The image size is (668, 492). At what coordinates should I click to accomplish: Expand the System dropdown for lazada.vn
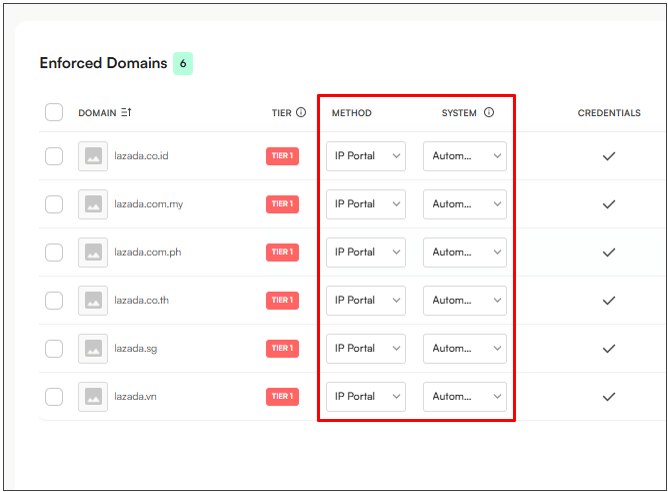[465, 397]
